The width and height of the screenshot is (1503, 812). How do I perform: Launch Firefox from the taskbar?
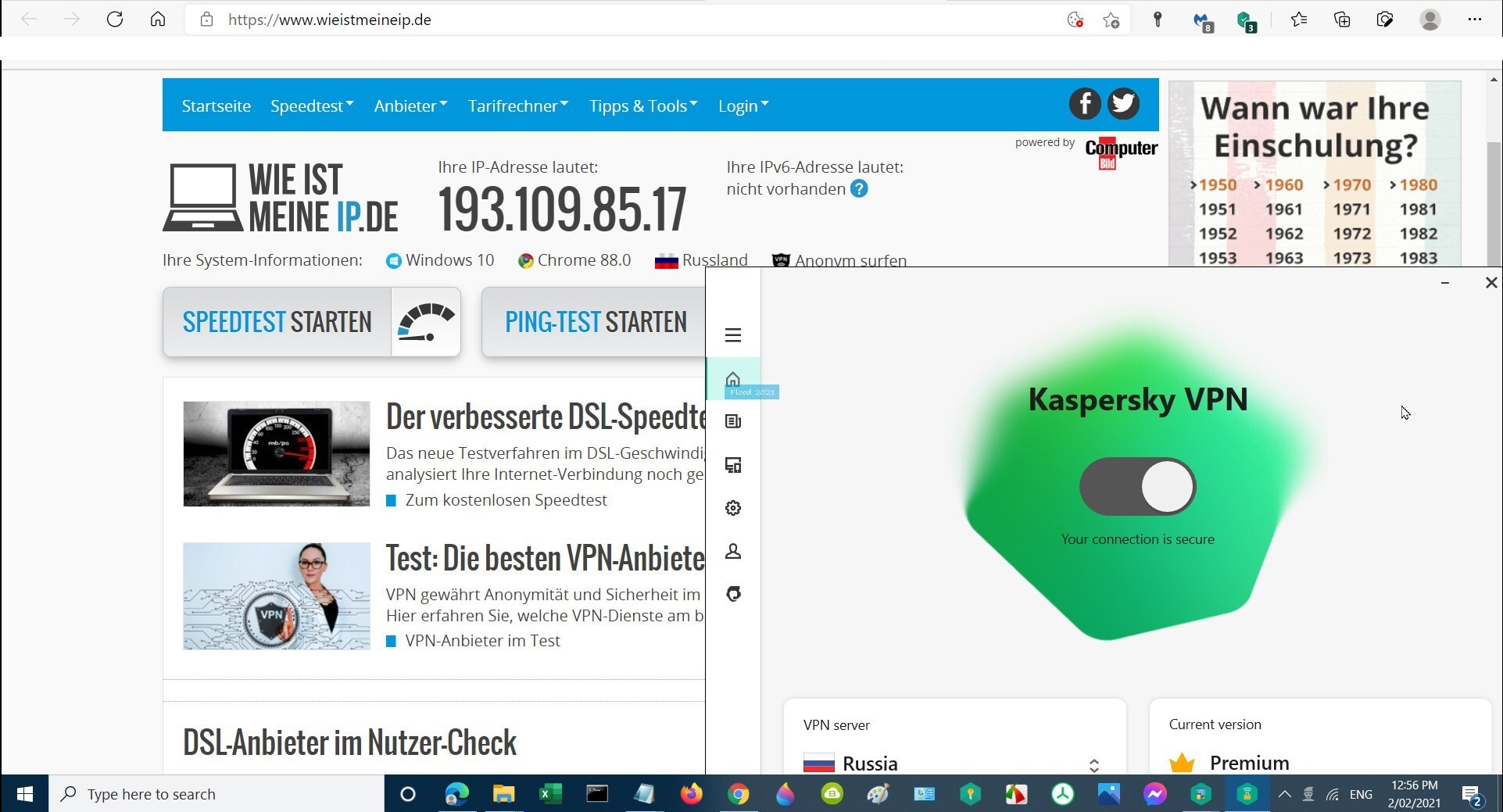coord(691,794)
